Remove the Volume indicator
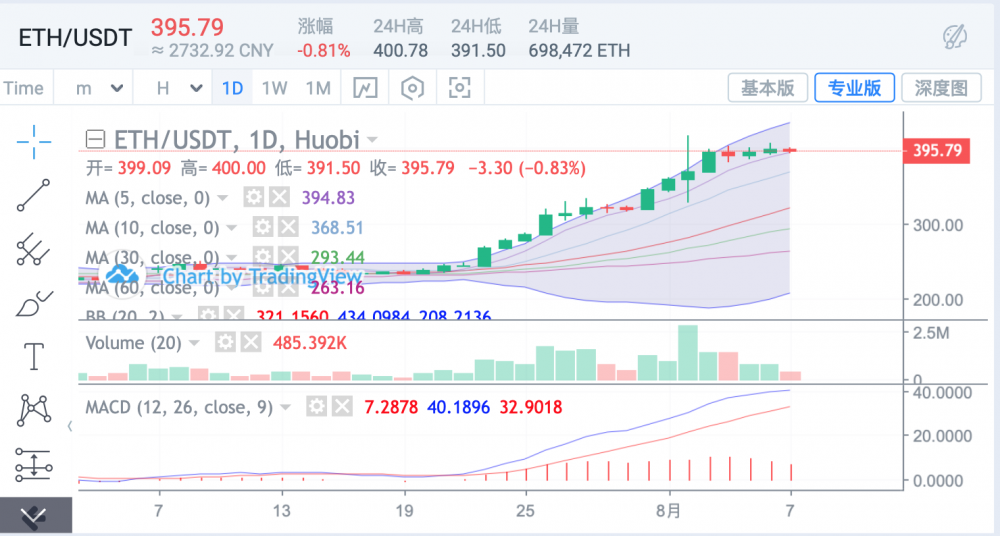 click(x=251, y=343)
